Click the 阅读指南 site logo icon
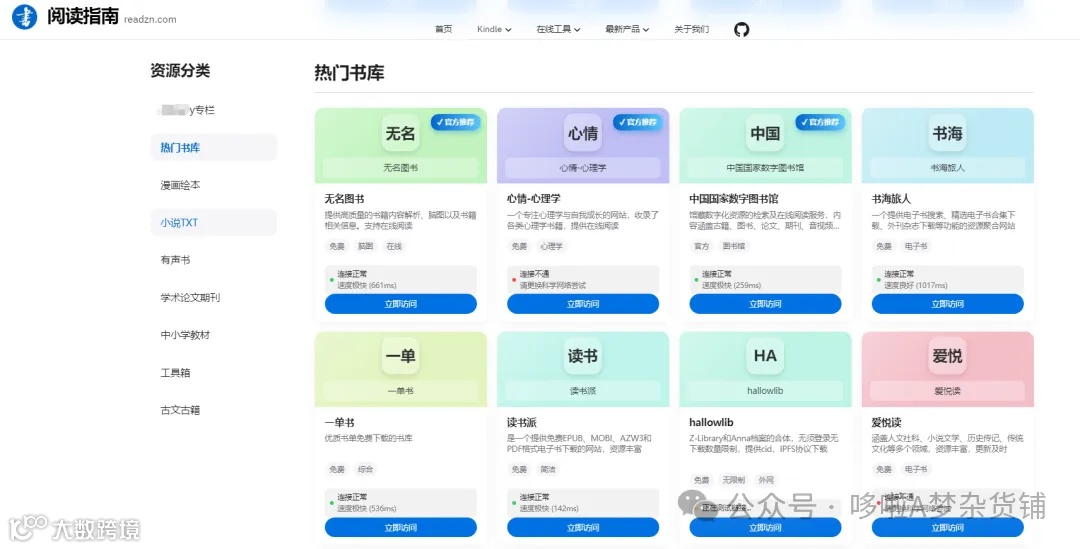This screenshot has width=1080, height=549. point(25,17)
